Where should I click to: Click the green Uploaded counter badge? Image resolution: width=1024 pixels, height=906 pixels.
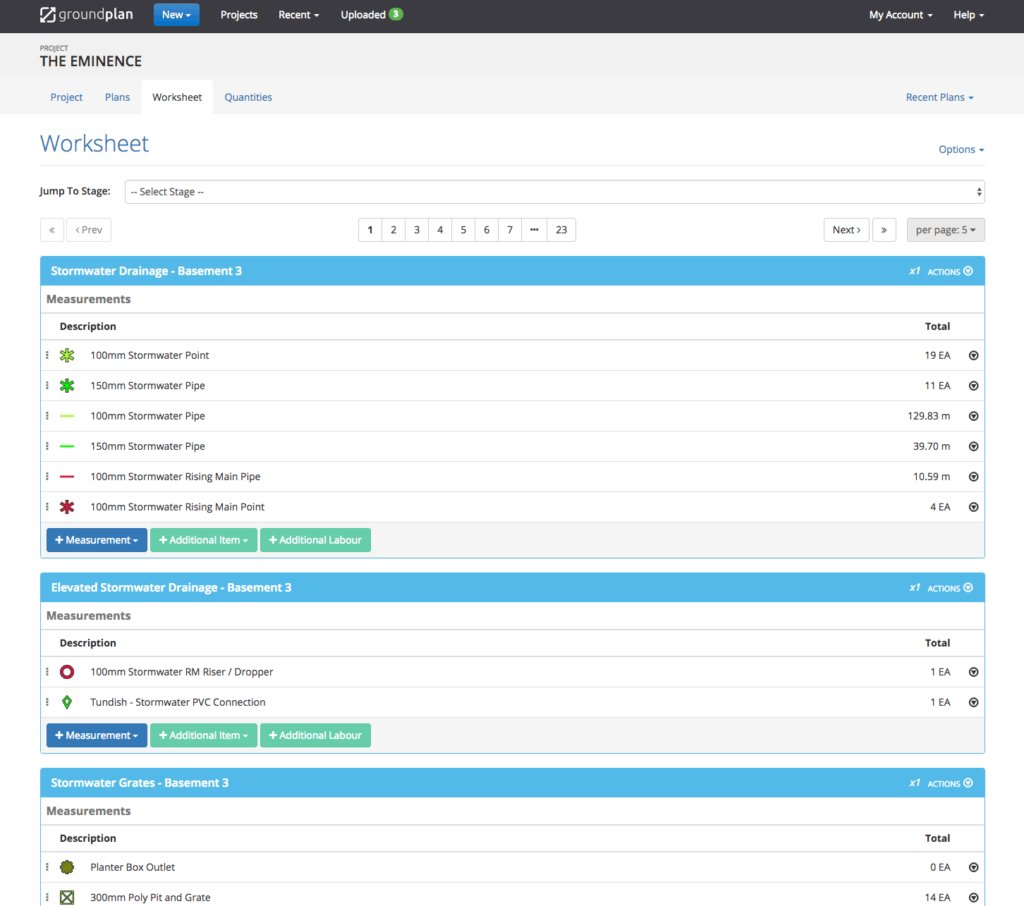(x=399, y=15)
